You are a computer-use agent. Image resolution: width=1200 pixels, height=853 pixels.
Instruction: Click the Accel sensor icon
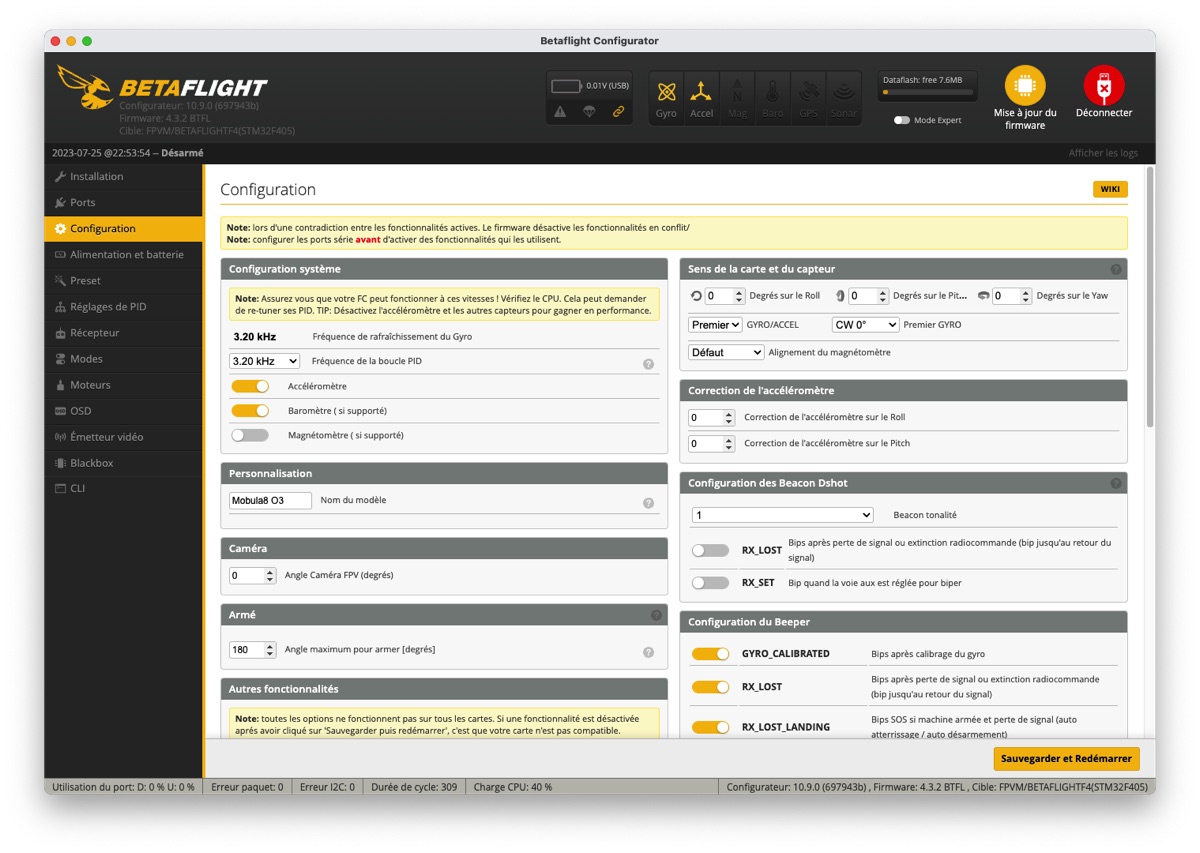[x=702, y=91]
